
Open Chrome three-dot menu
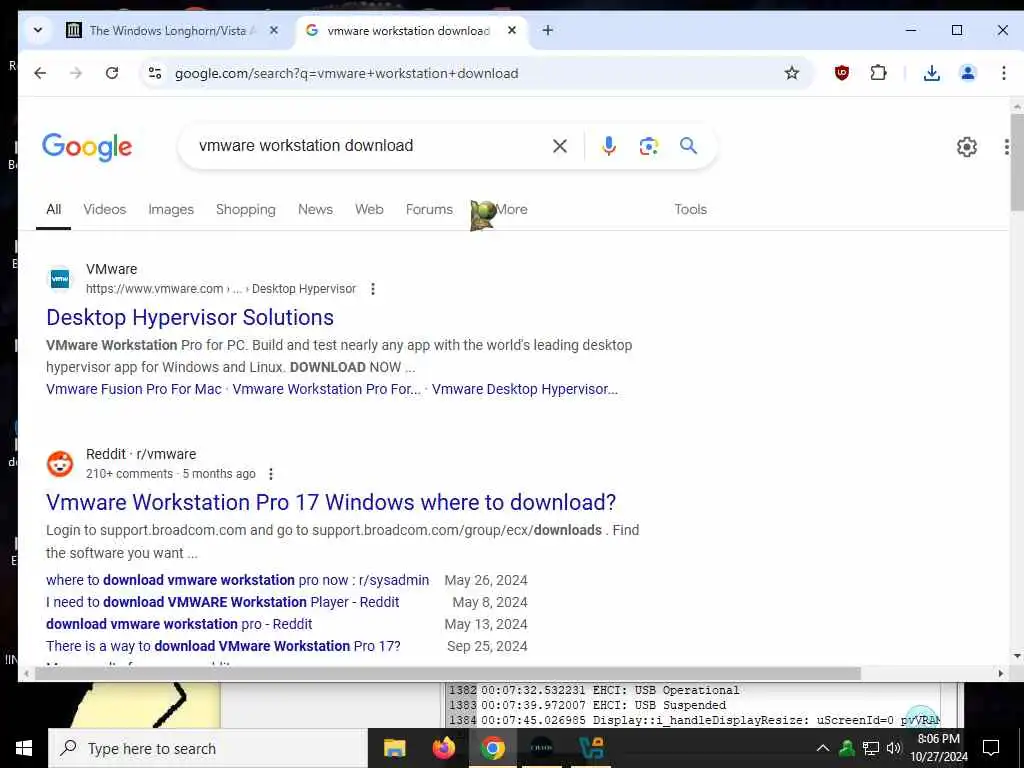click(x=1004, y=73)
